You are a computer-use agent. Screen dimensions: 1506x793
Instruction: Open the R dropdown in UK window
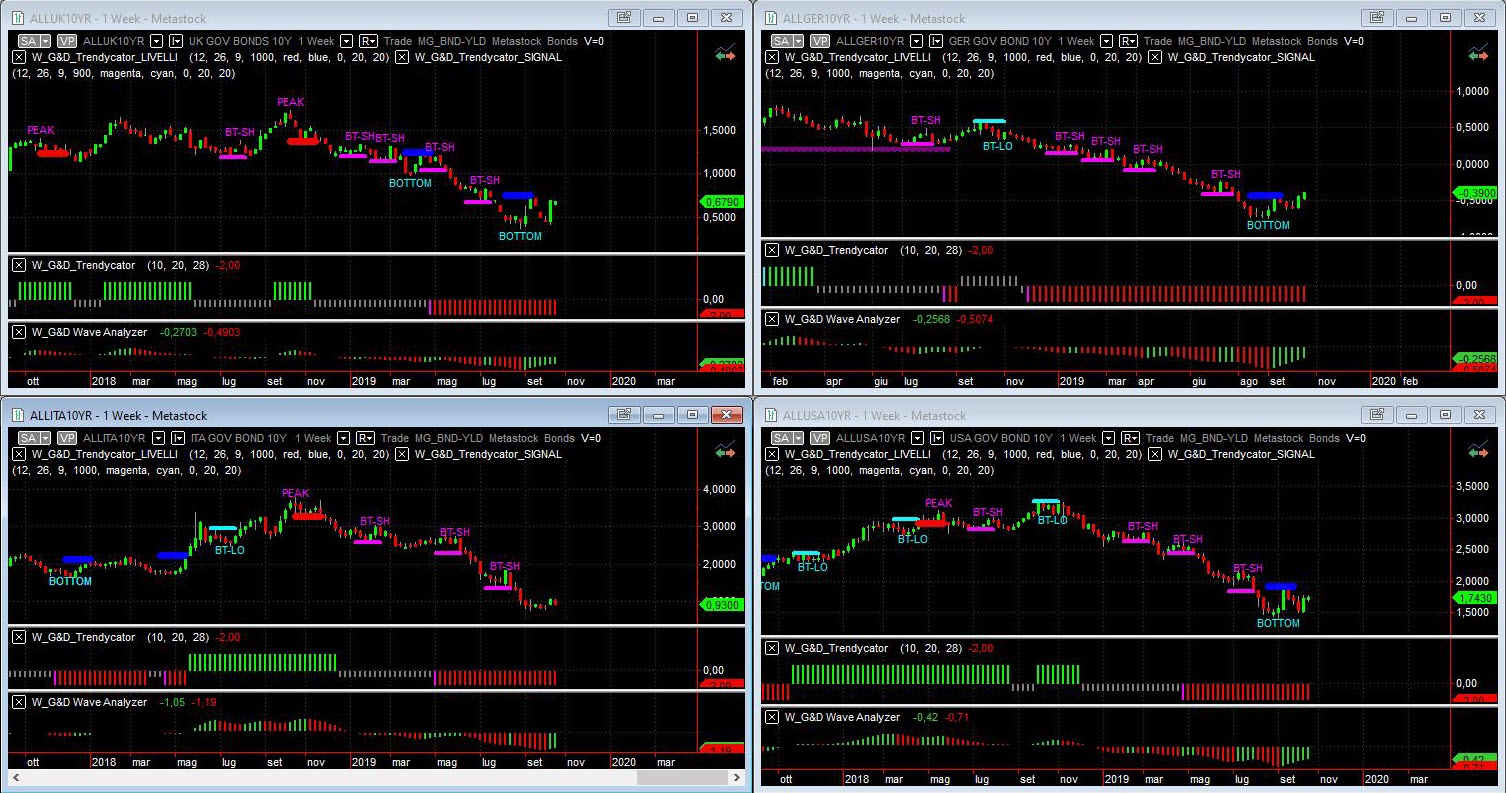coord(368,41)
